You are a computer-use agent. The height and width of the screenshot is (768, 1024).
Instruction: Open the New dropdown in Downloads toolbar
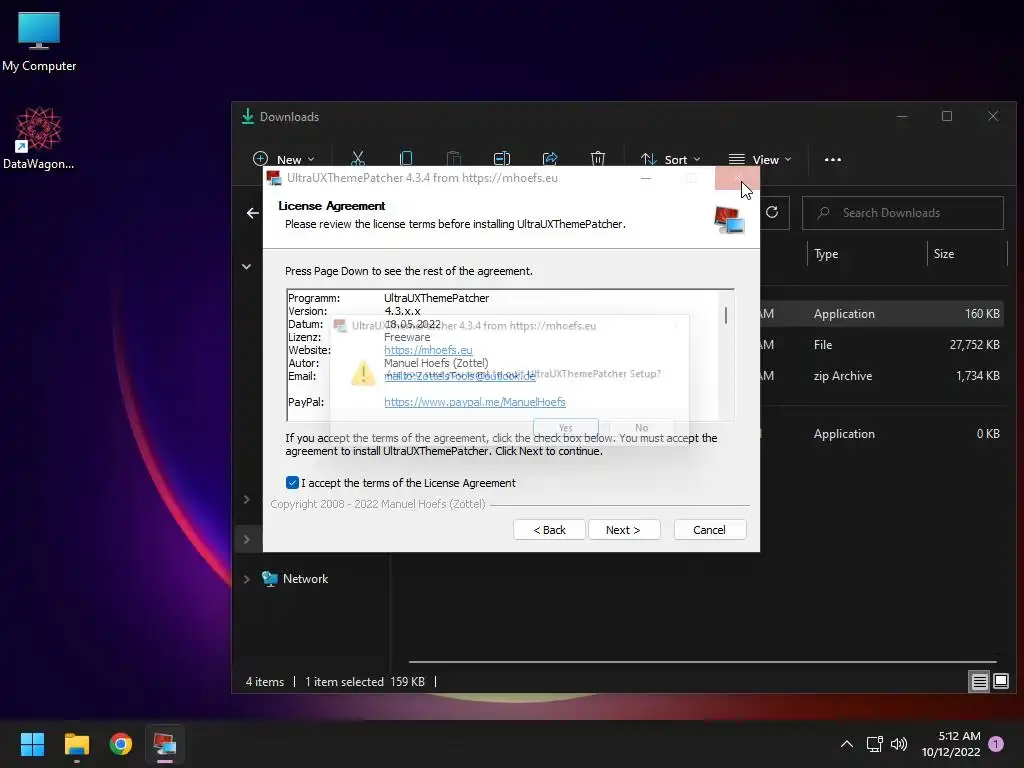283,159
